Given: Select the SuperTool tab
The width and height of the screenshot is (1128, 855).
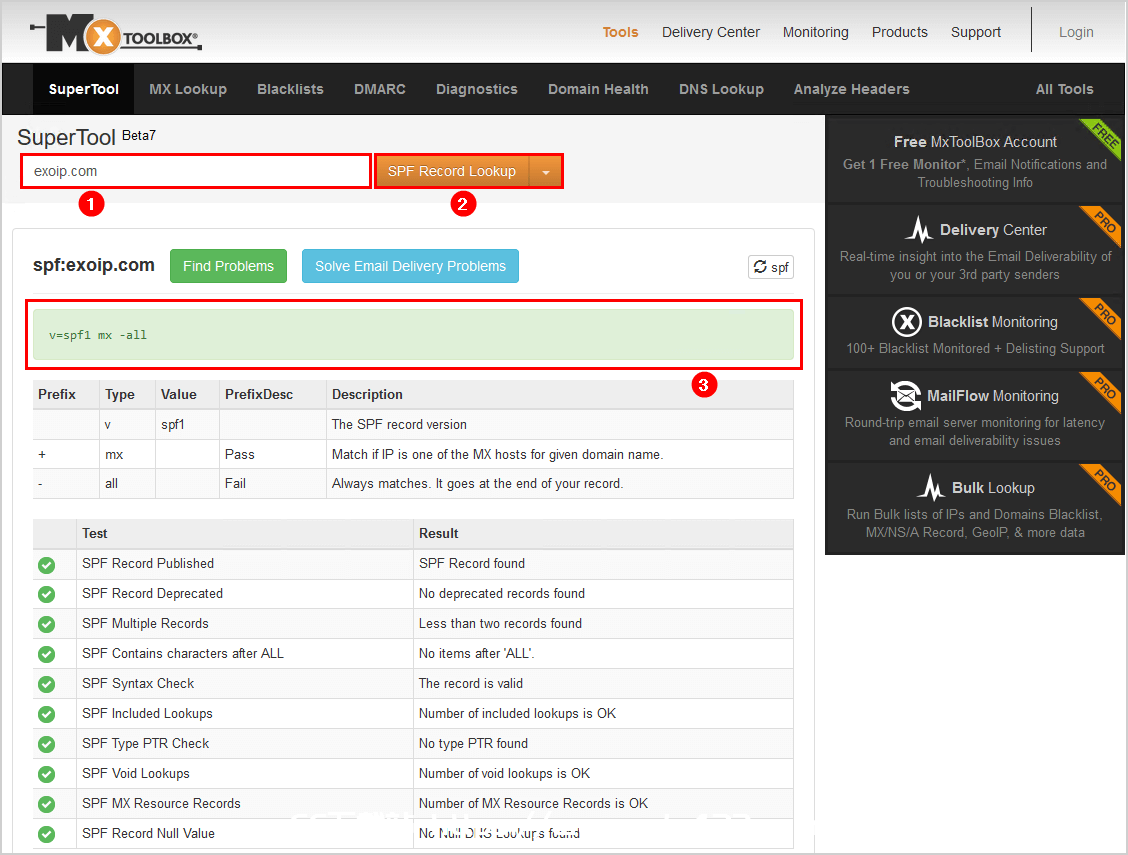Looking at the screenshot, I should [83, 89].
